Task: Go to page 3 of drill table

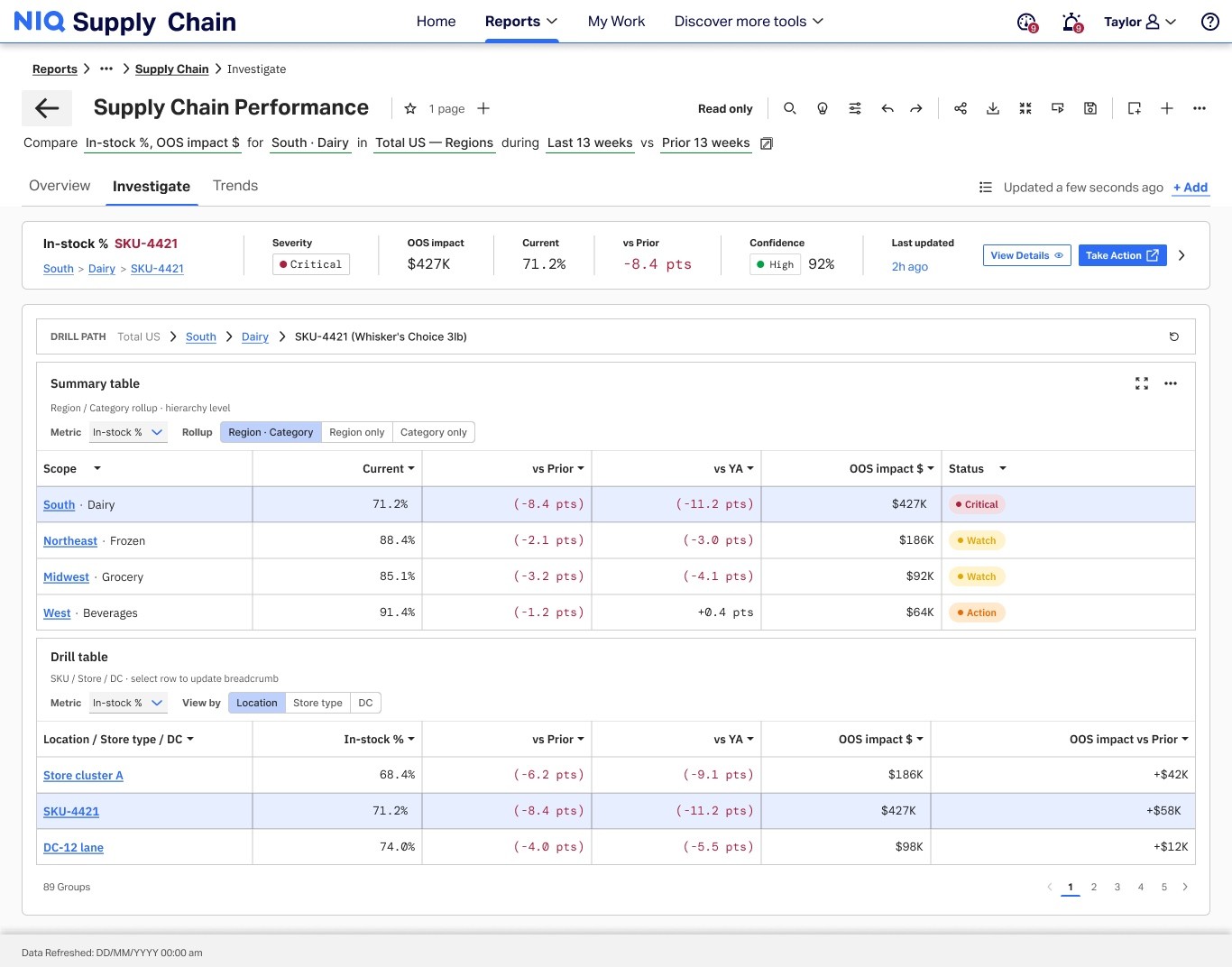Action: tap(1117, 887)
